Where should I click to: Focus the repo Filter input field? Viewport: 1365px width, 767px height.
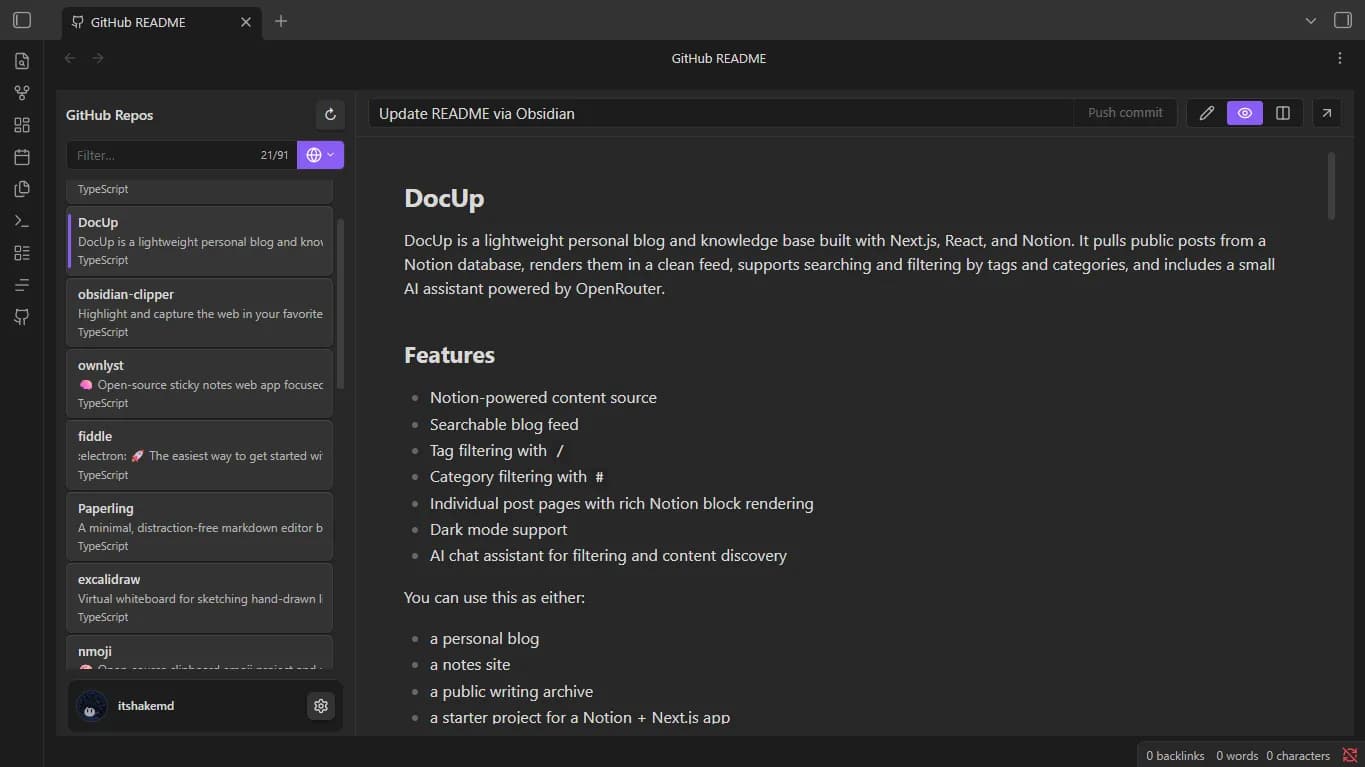(182, 155)
